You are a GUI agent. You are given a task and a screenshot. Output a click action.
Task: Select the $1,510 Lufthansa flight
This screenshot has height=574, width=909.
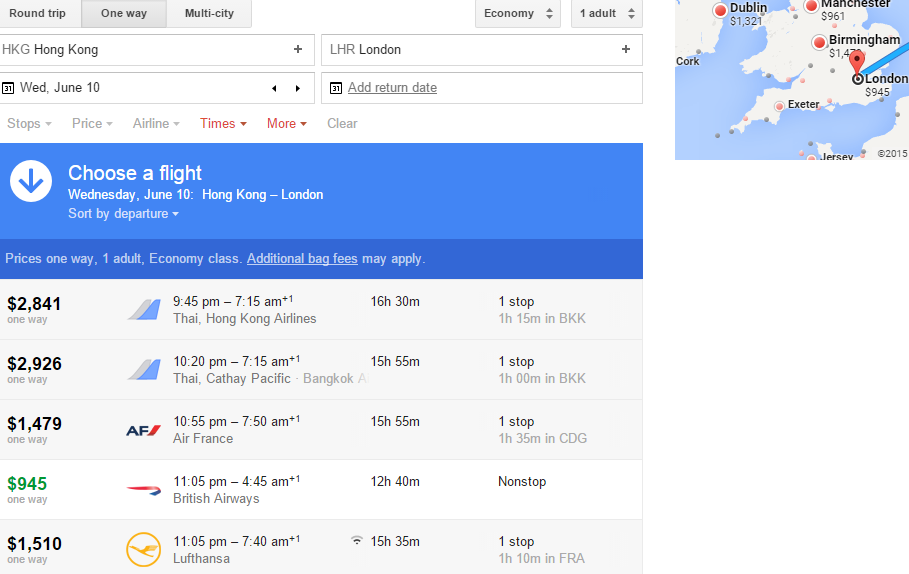click(321, 547)
